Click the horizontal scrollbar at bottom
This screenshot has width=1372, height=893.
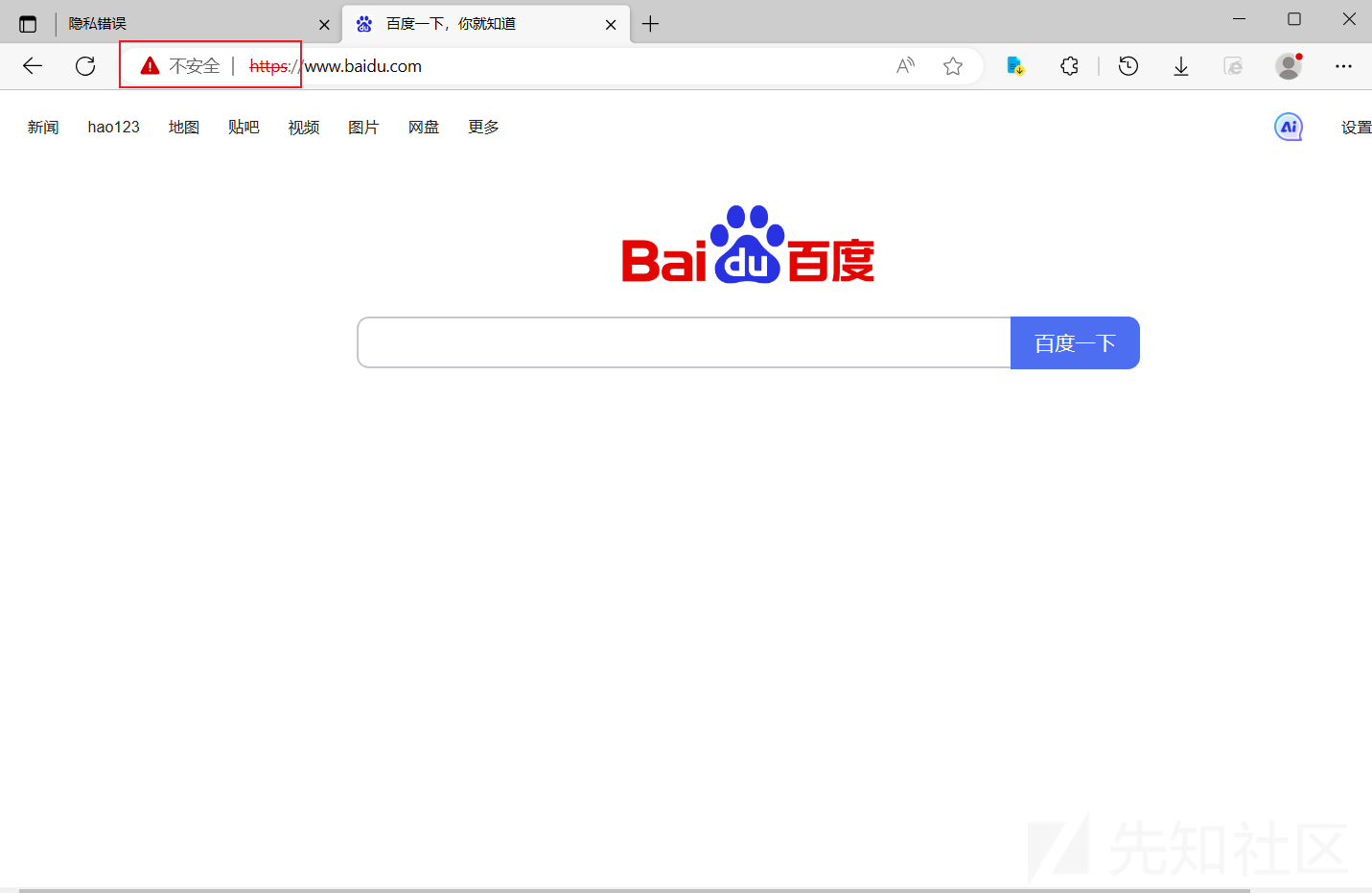click(x=633, y=889)
